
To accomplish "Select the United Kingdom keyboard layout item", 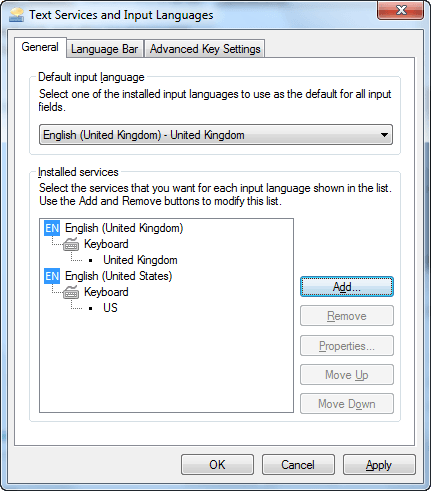I will [x=140, y=260].
